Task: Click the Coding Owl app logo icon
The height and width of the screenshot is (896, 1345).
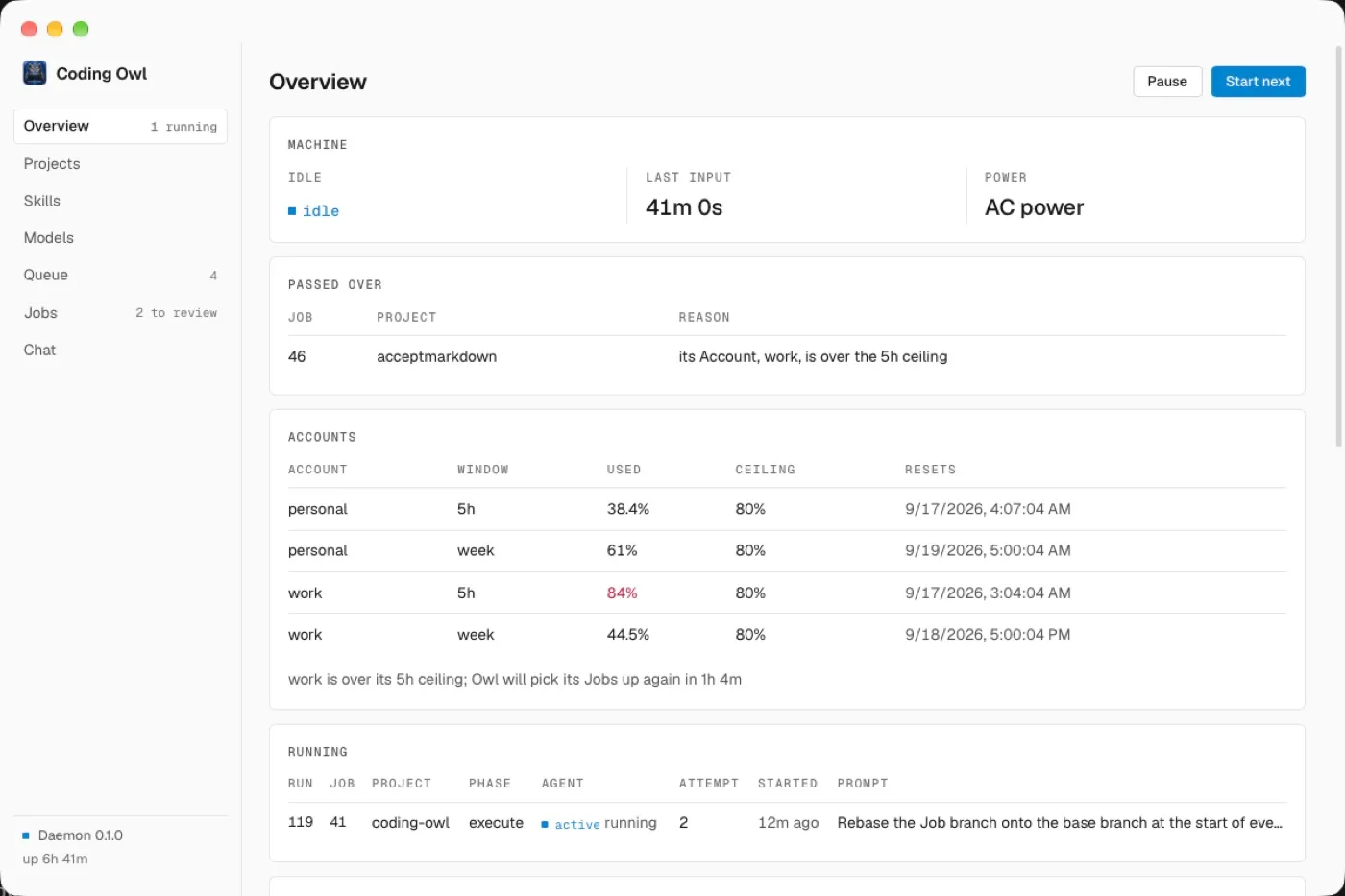Action: (35, 73)
